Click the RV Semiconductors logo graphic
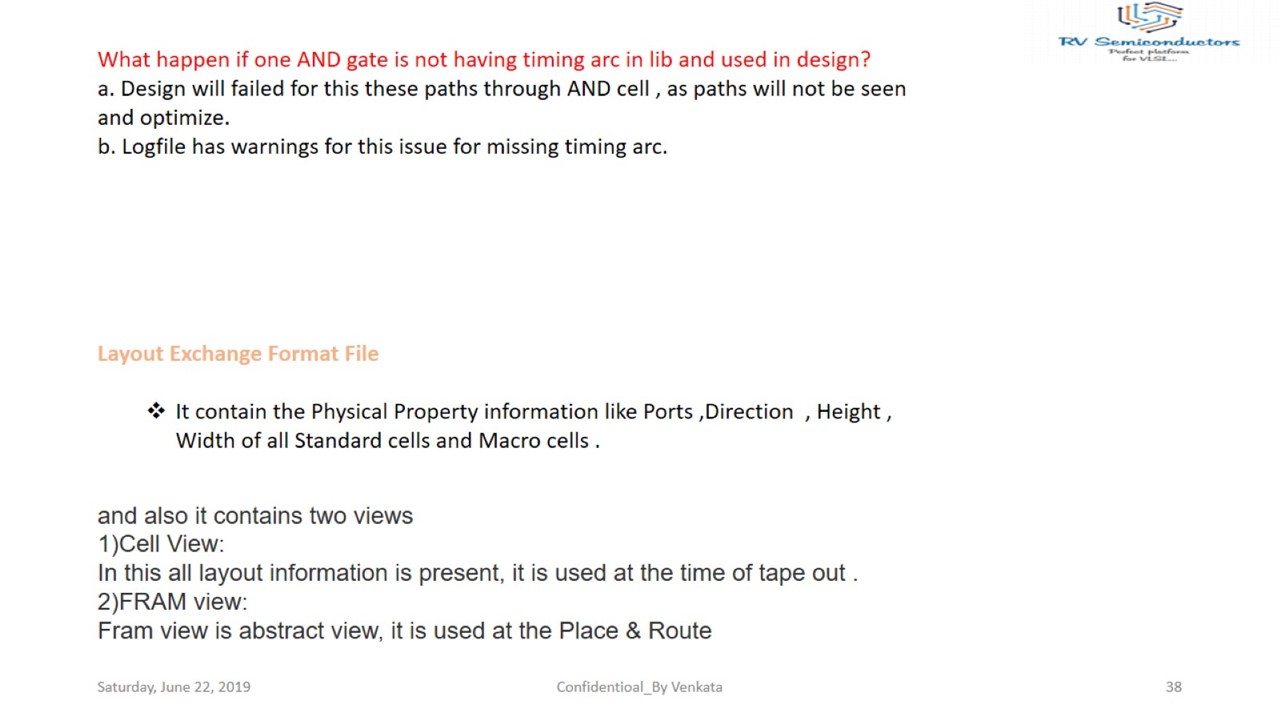1280x720 pixels. pos(1149,17)
